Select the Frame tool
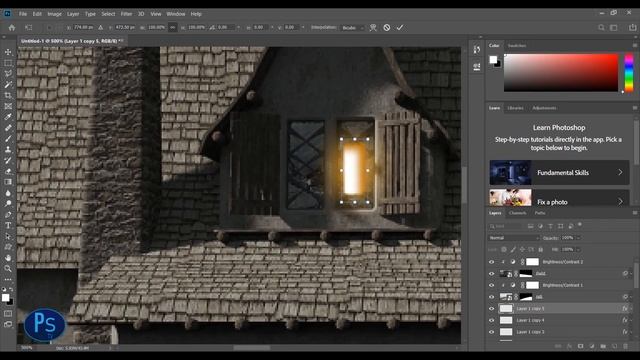 point(8,106)
